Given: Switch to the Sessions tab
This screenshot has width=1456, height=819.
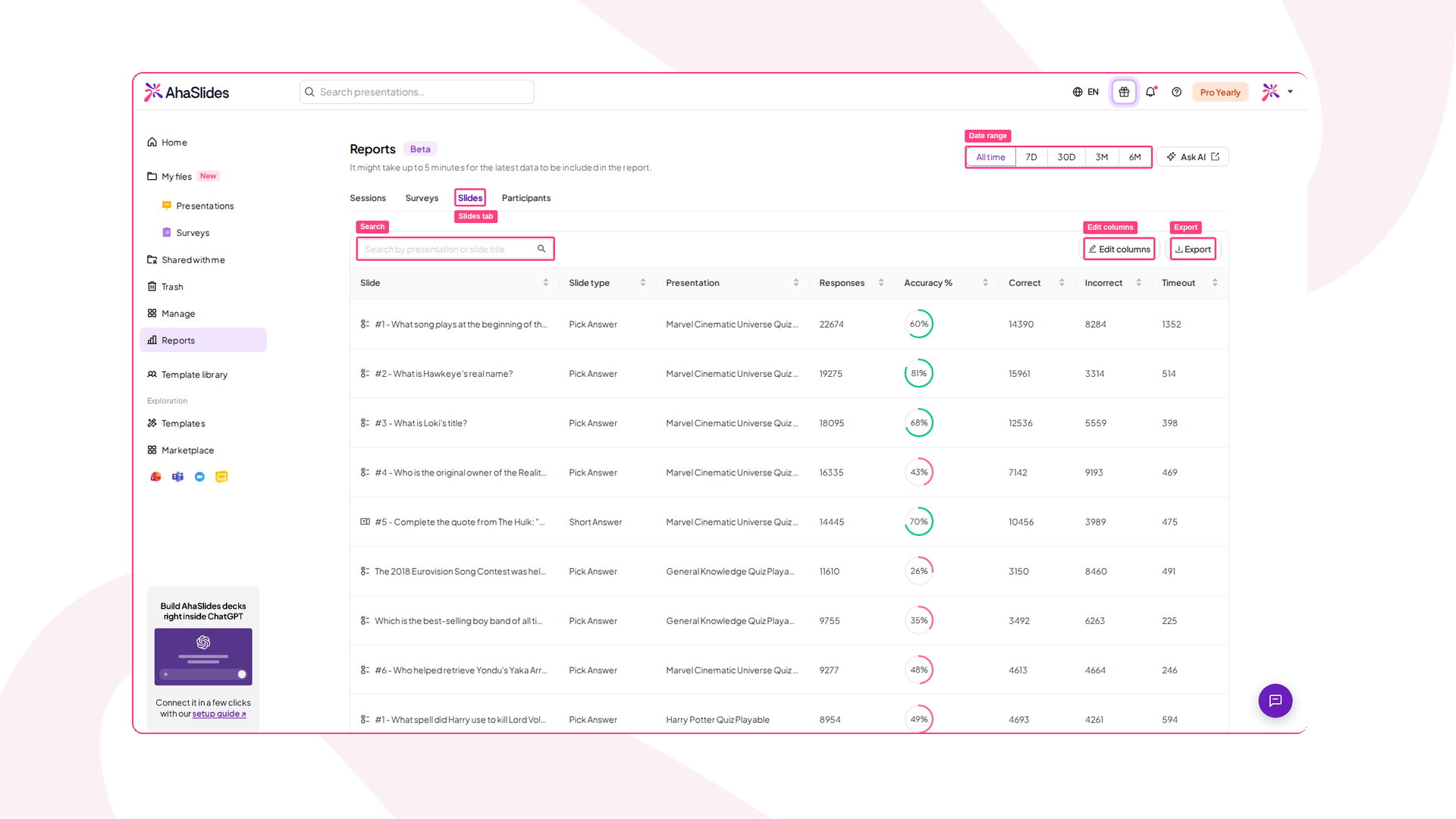Looking at the screenshot, I should tap(368, 198).
